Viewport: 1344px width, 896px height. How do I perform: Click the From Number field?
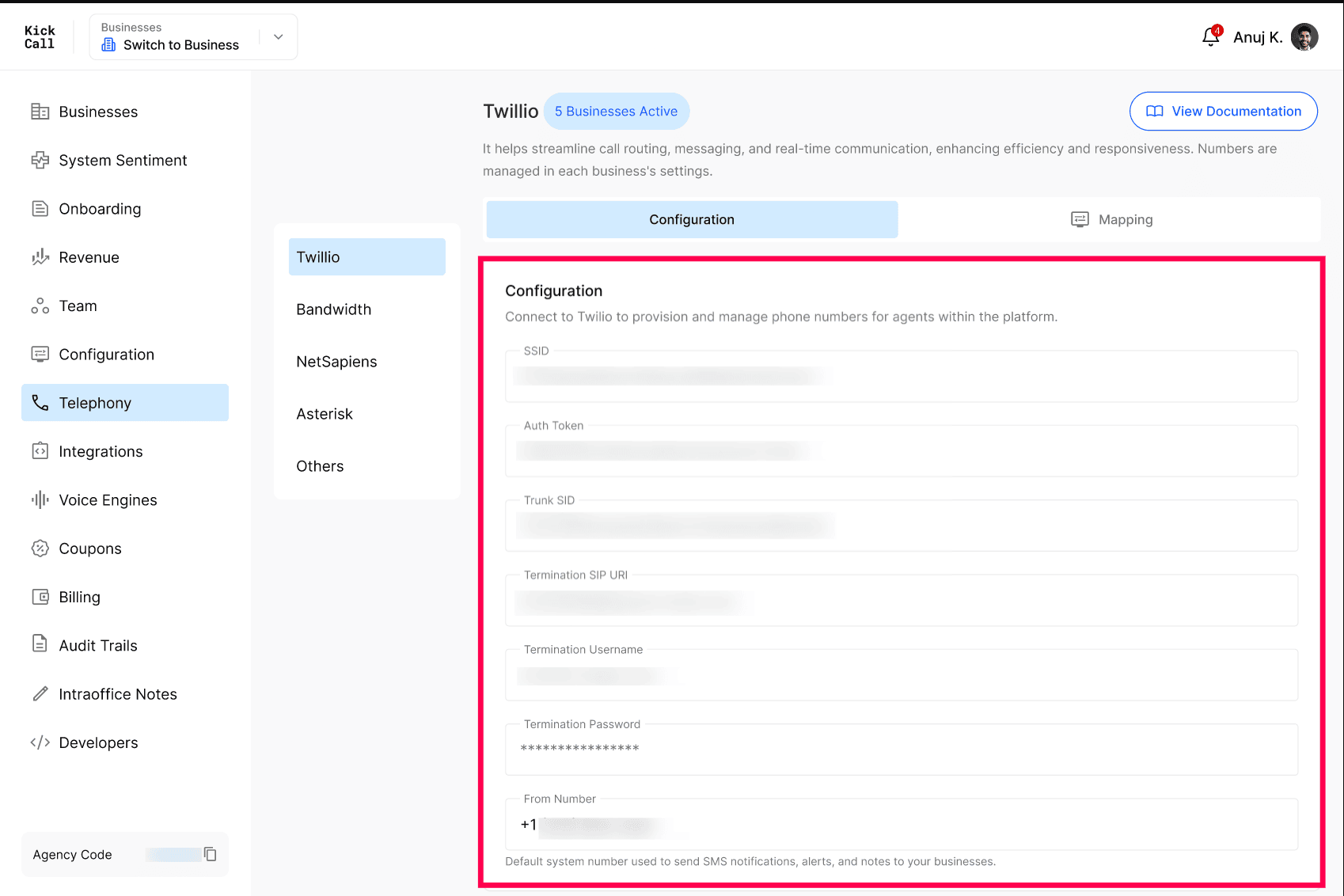coord(902,824)
